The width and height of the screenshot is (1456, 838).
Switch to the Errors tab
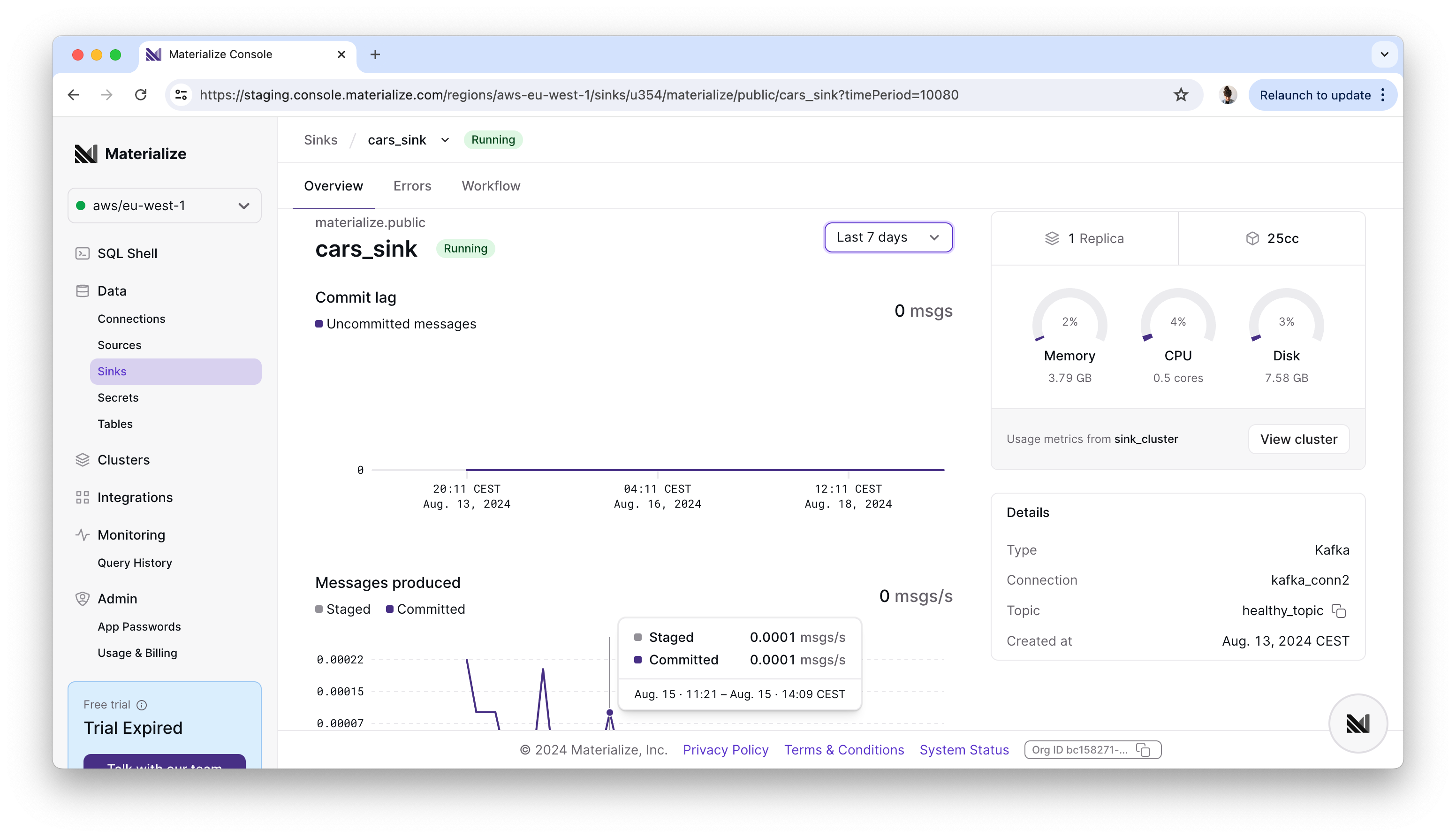coord(412,186)
